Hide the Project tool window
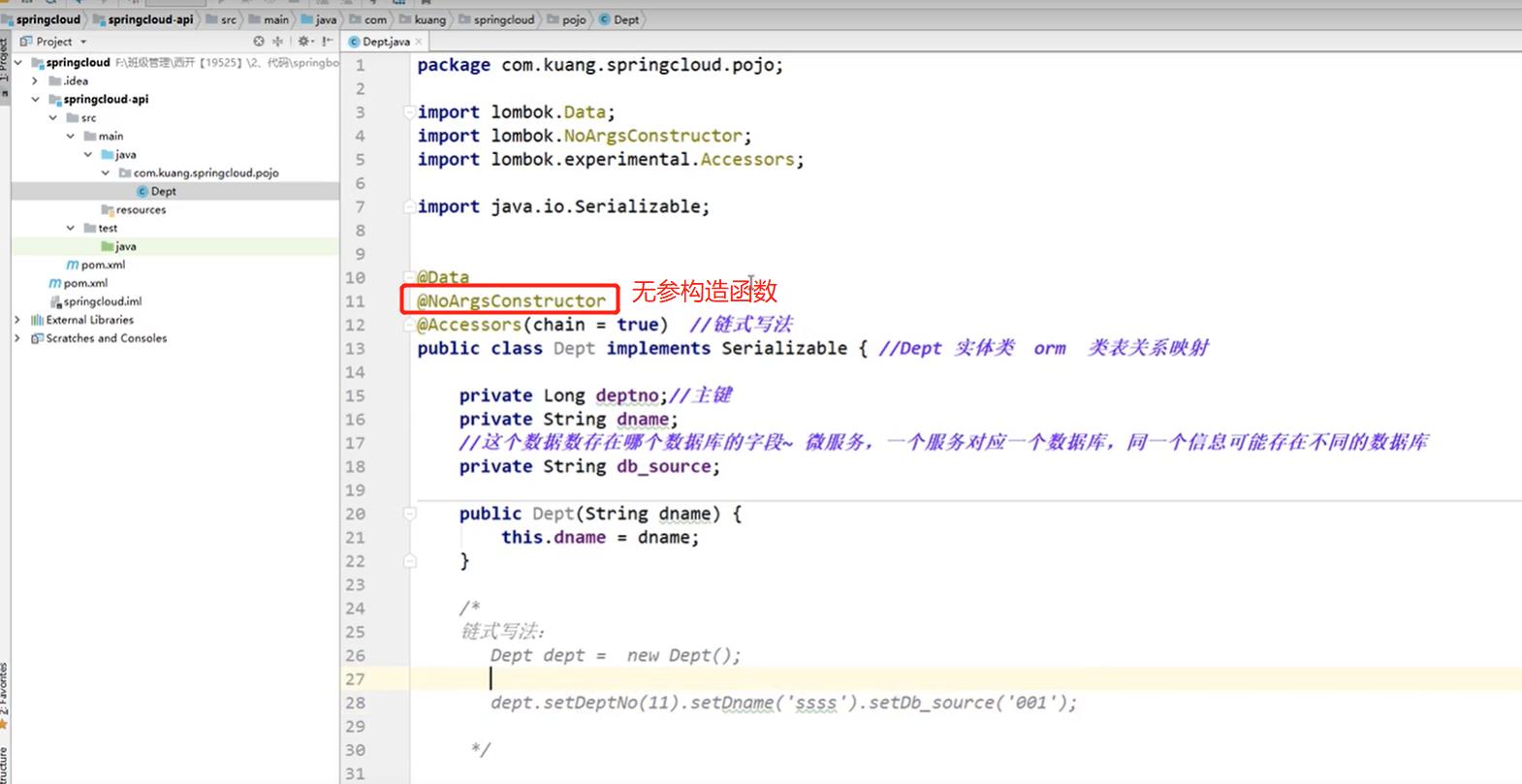 pos(328,42)
